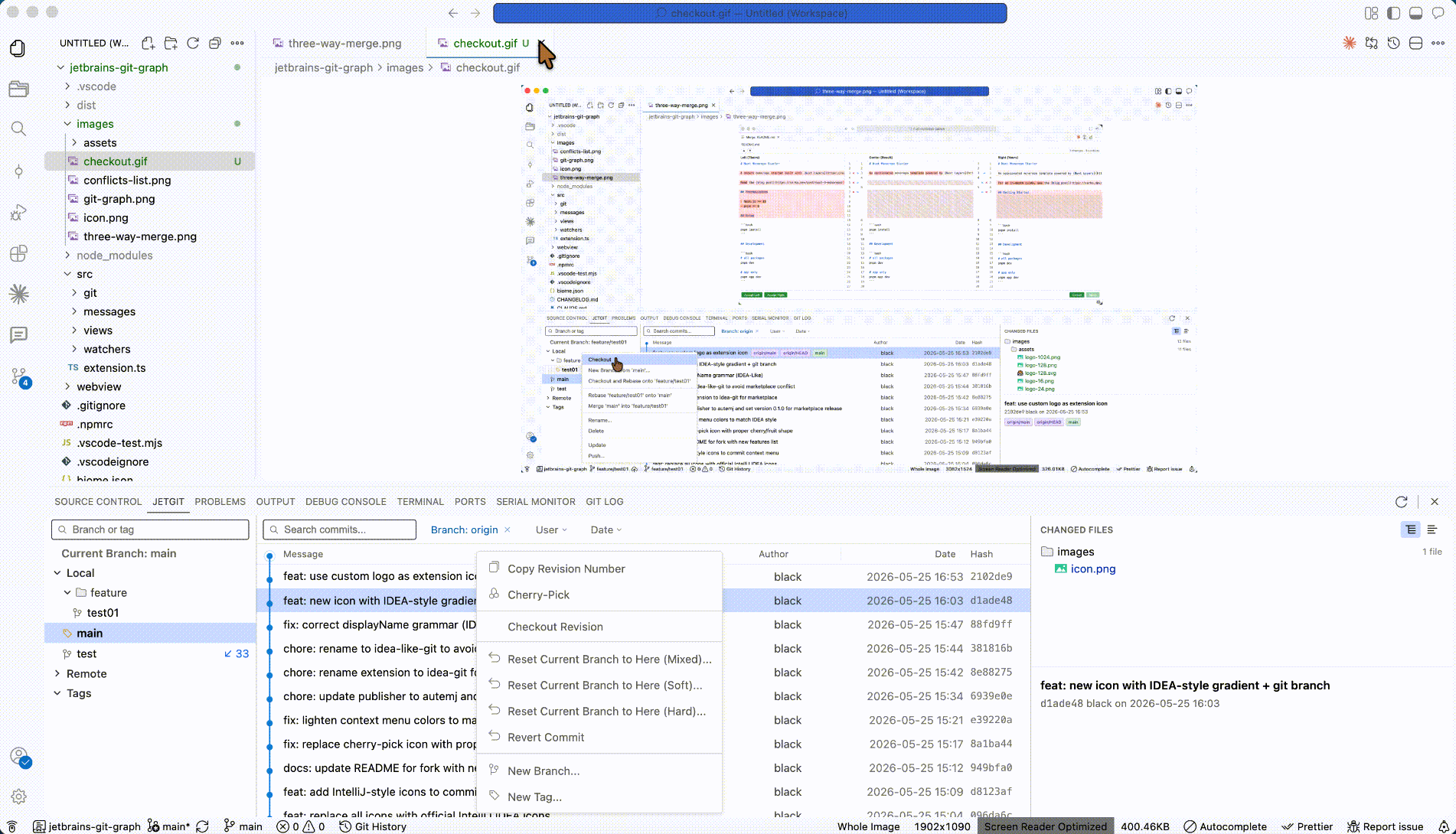This screenshot has height=834, width=1456.
Task: Click the title bar command center search
Action: tap(750, 13)
